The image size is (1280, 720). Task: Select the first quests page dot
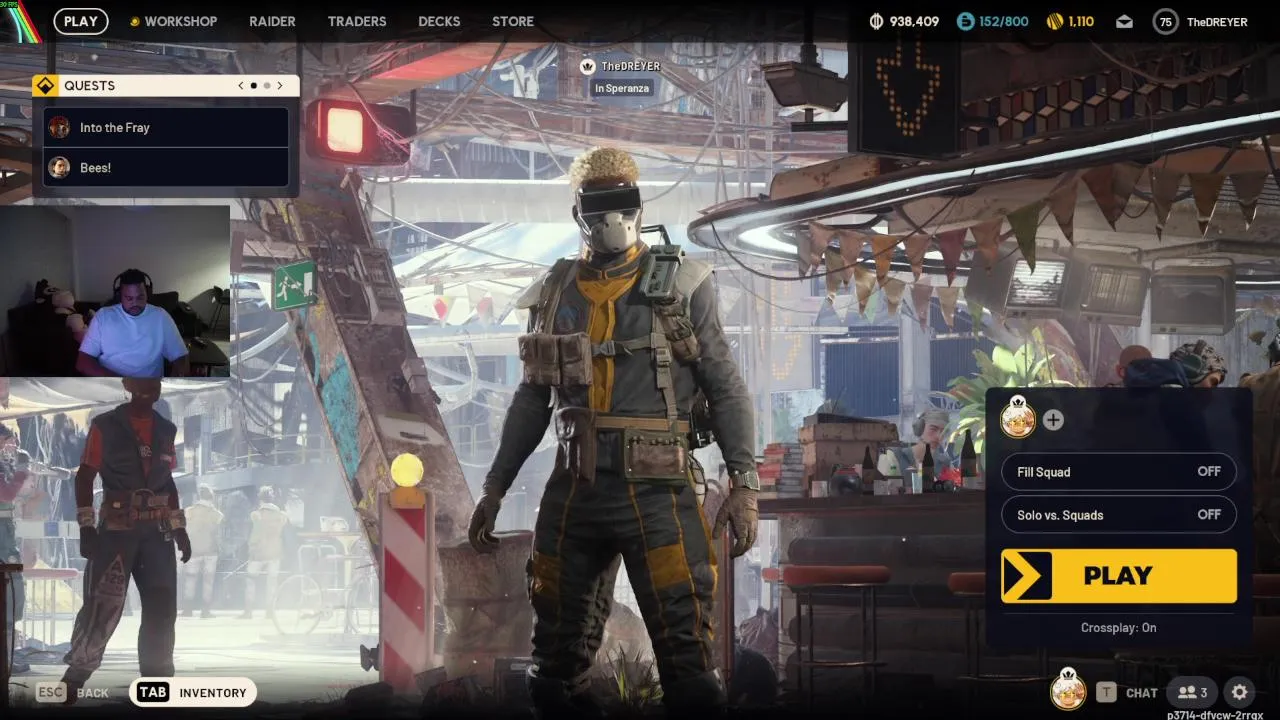(x=253, y=86)
